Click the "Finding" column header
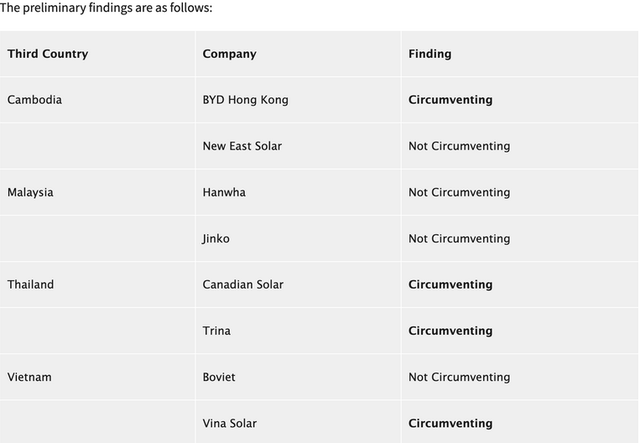The width and height of the screenshot is (640, 443). pos(429,54)
